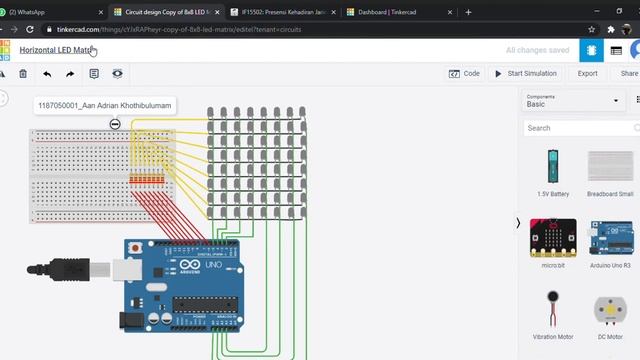The image size is (640, 360).
Task: Toggle notes visibility eye icon
Action: [118, 74]
